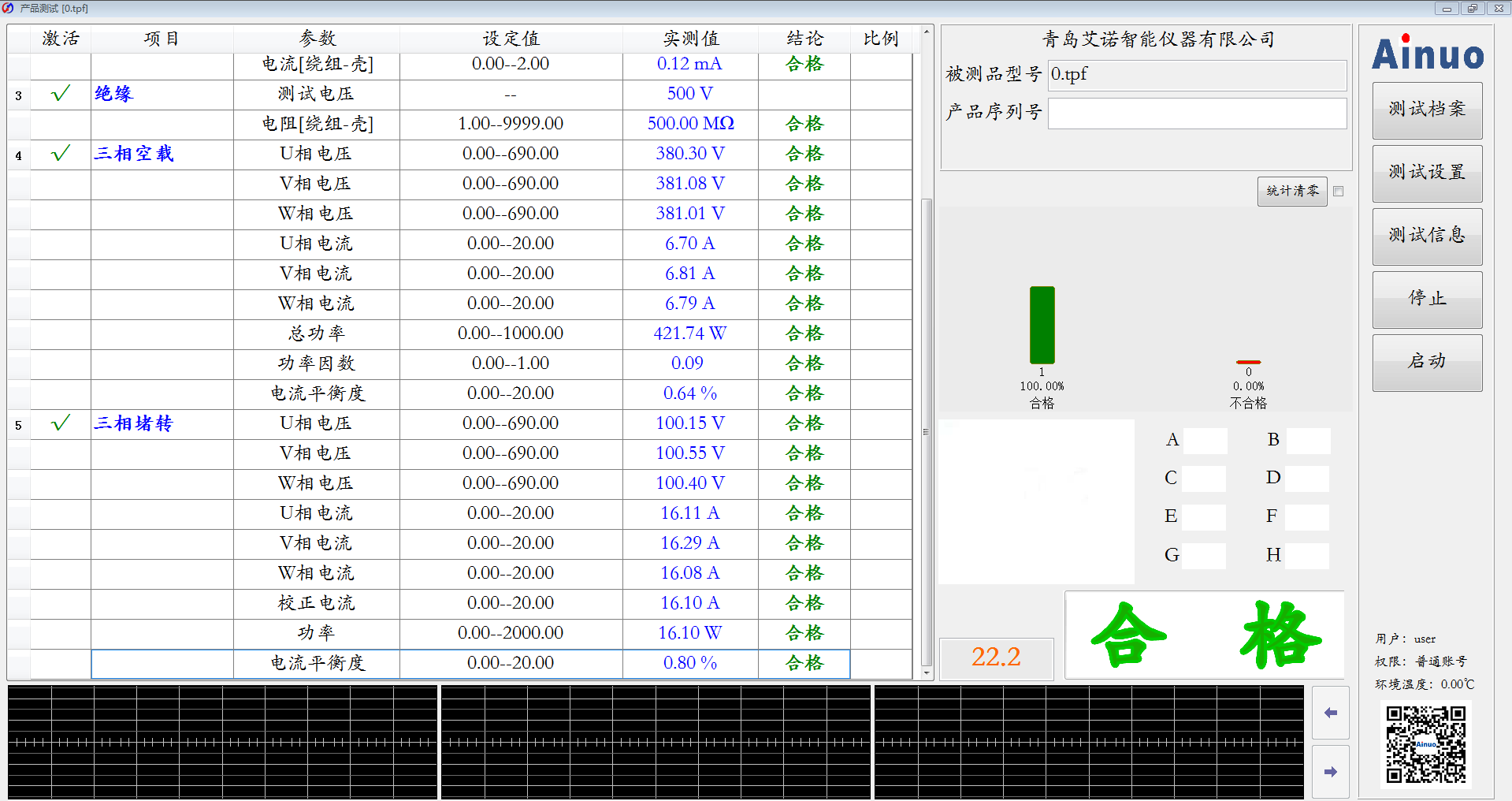Click the 统计清零 reset statistics button
The width and height of the screenshot is (1512, 801).
[1292, 192]
